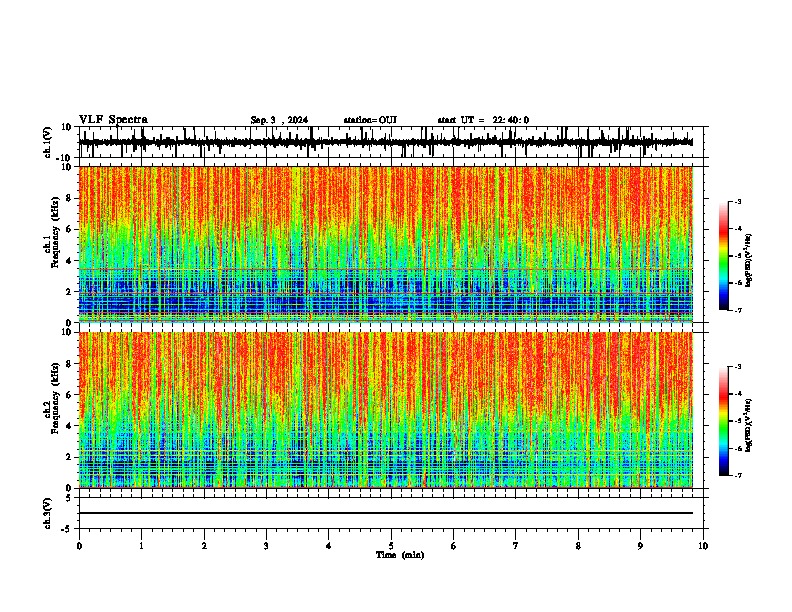Click the "-3" tick on ch.2 colorbar
Image resolution: width=792 pixels, height=612 pixels.
(x=738, y=367)
